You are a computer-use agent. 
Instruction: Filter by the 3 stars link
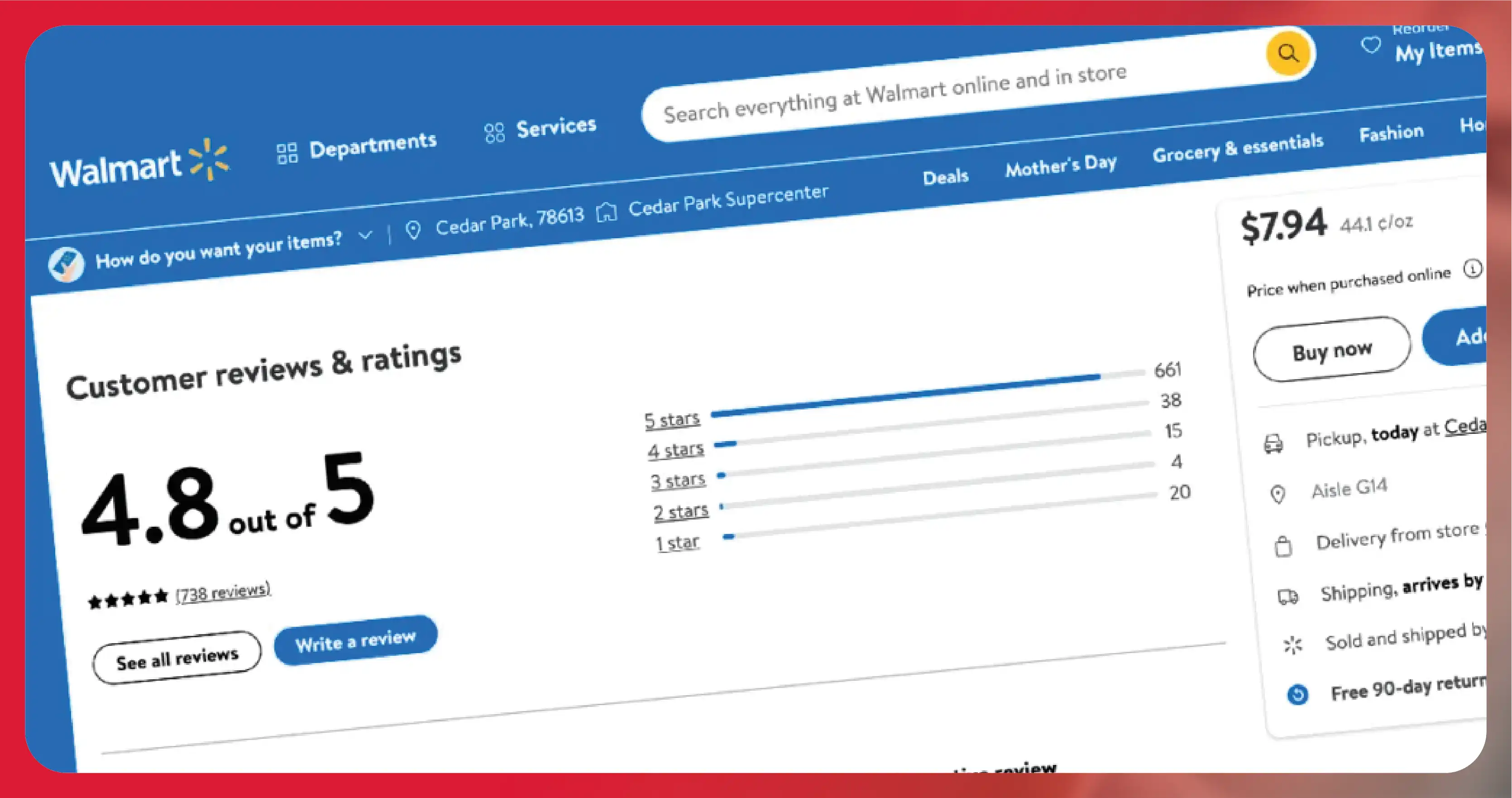pyautogui.click(x=678, y=481)
